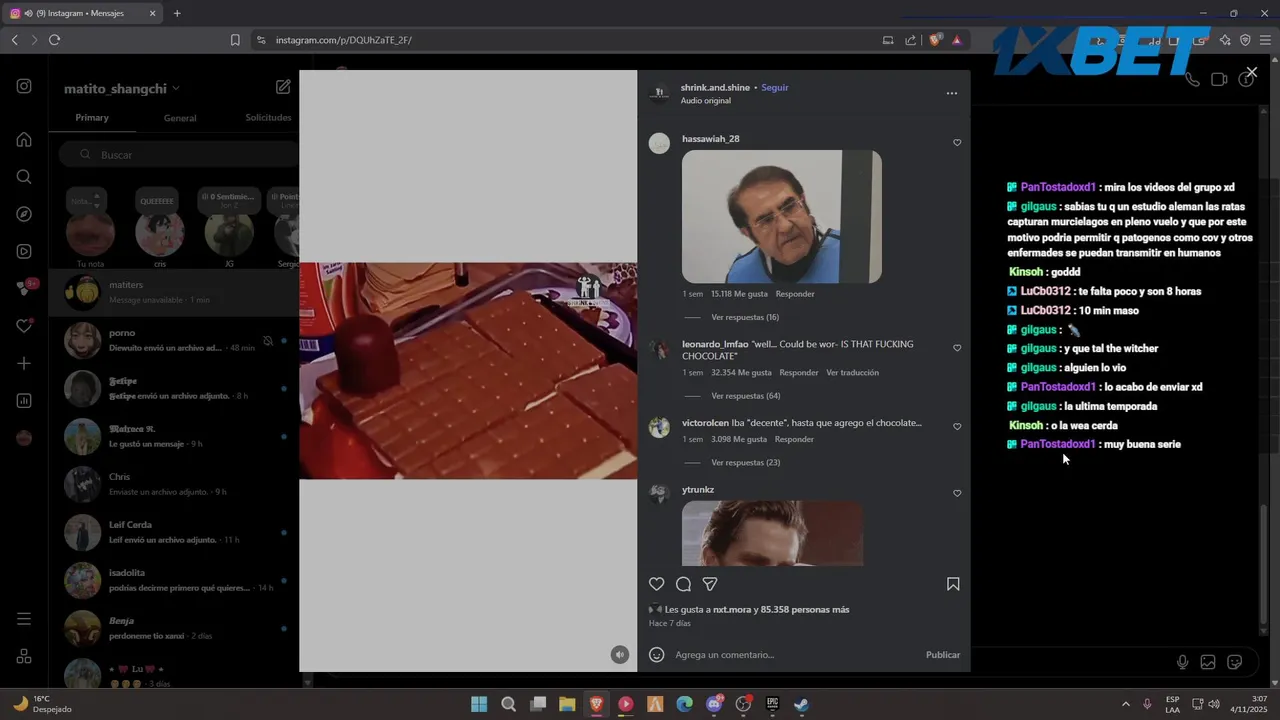This screenshot has width=1280, height=720.
Task: Open Notifications heart in the sidebar
Action: point(24,326)
